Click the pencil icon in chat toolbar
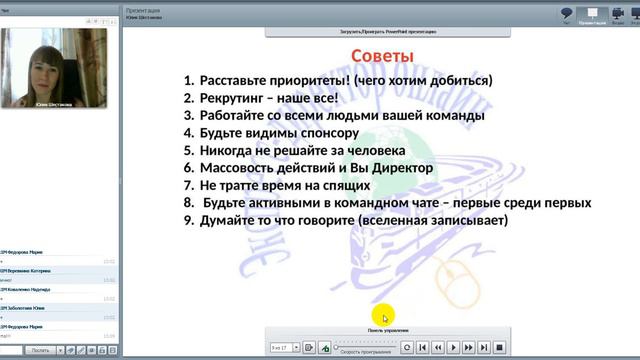The width and height of the screenshot is (640, 360). click(x=81, y=350)
